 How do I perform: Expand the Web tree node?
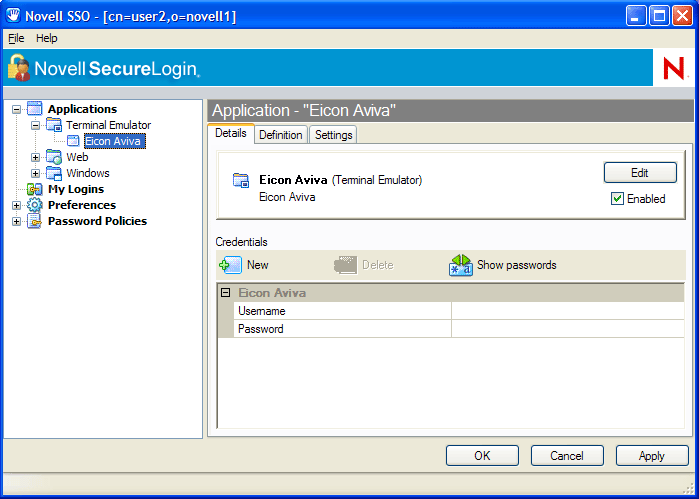[35, 157]
